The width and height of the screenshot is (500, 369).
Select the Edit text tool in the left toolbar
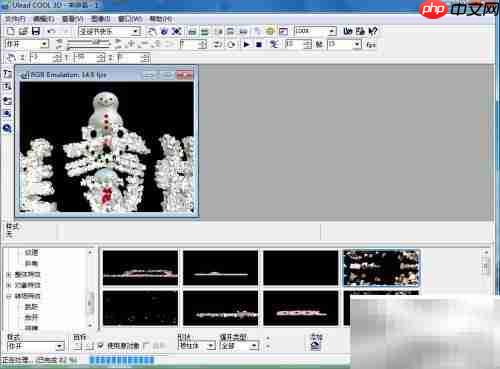pos(7,87)
